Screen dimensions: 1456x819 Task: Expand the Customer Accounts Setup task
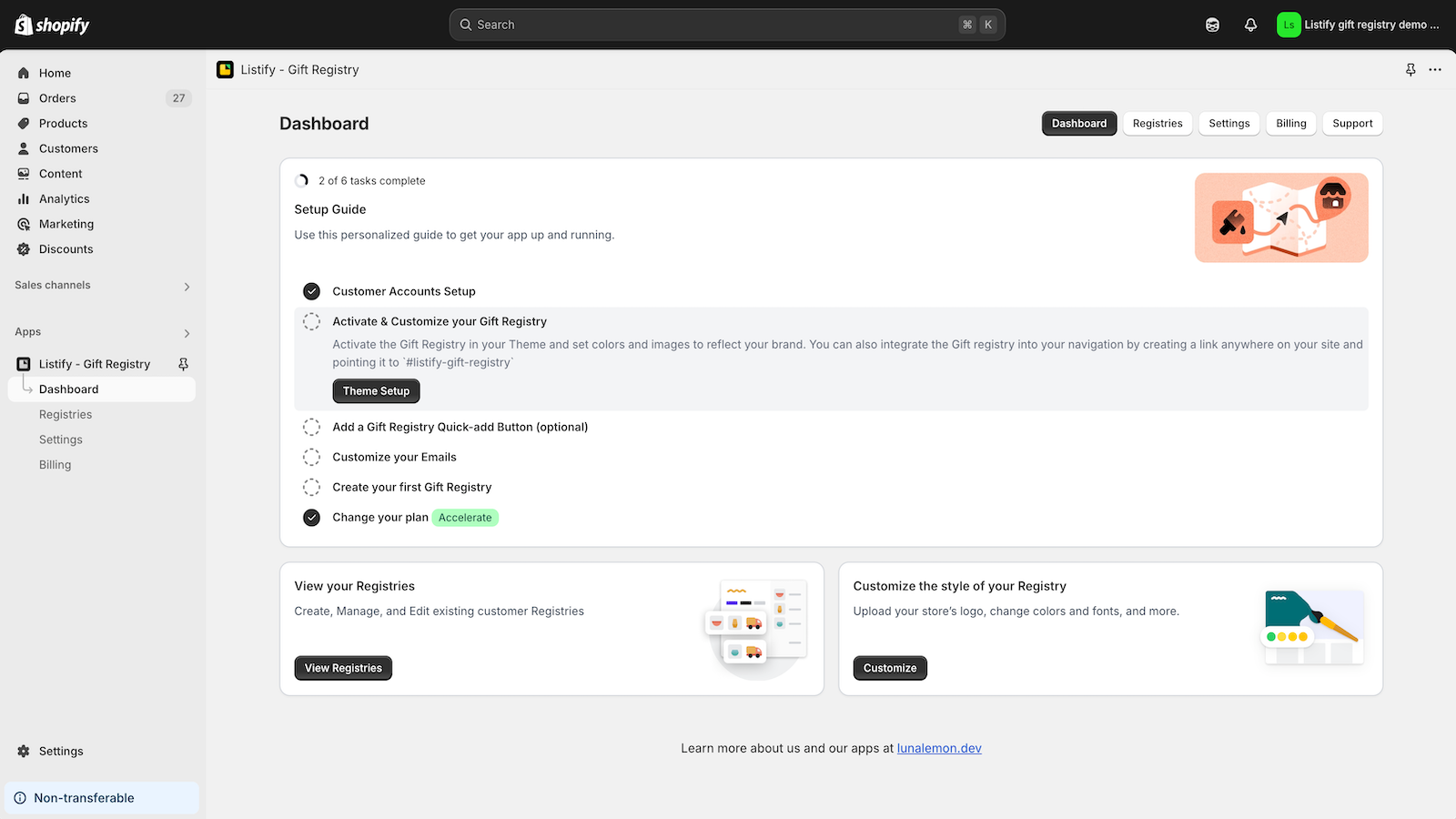tap(403, 291)
